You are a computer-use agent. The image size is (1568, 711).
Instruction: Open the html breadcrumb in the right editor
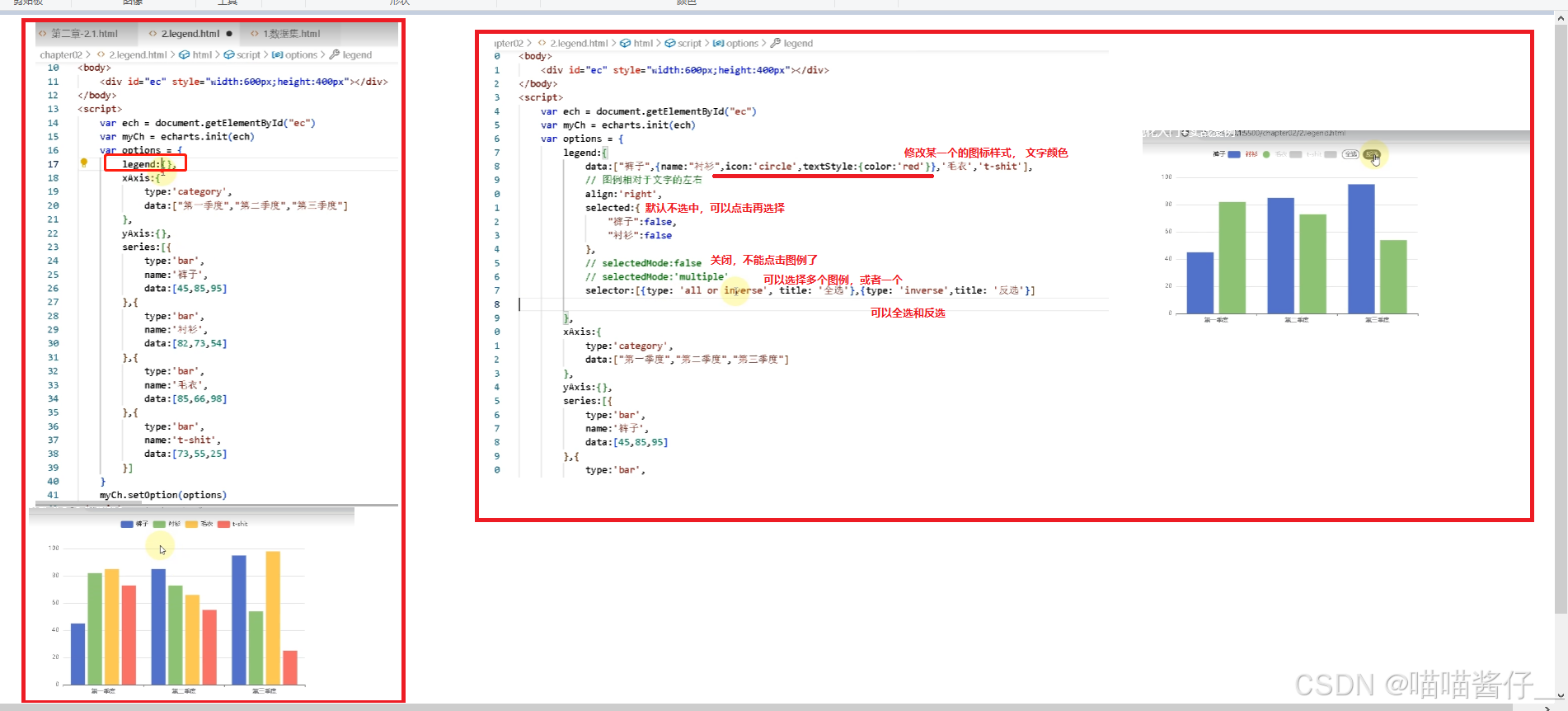point(643,44)
